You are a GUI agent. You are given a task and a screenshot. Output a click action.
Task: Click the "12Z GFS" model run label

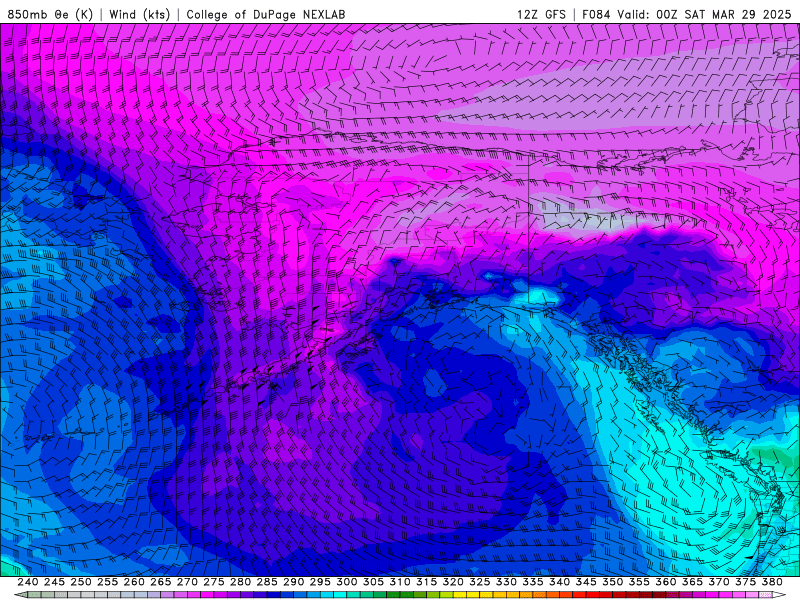[x=541, y=14]
